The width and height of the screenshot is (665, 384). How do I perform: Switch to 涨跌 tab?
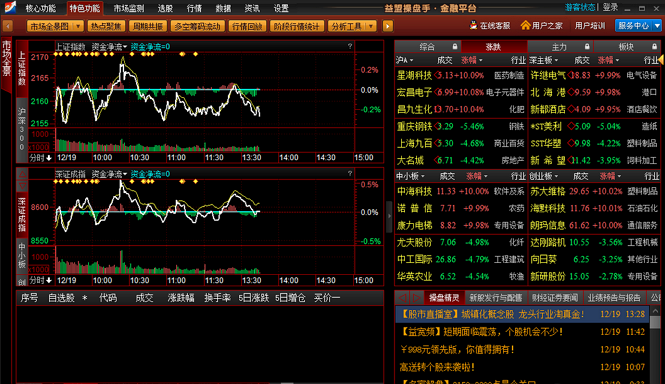coord(494,47)
